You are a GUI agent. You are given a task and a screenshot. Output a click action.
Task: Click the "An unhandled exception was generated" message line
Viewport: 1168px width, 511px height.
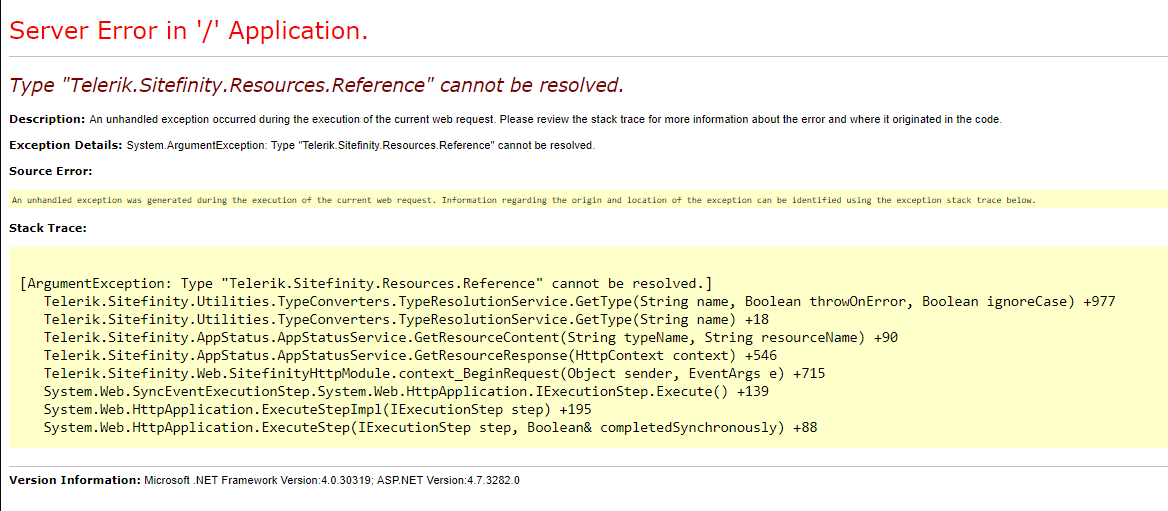tap(524, 200)
